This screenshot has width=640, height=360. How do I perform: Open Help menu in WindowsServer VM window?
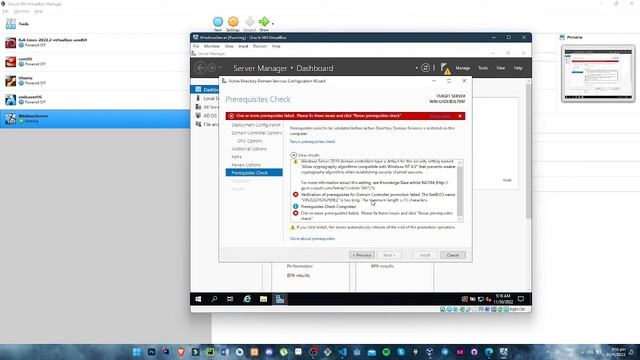[276, 46]
